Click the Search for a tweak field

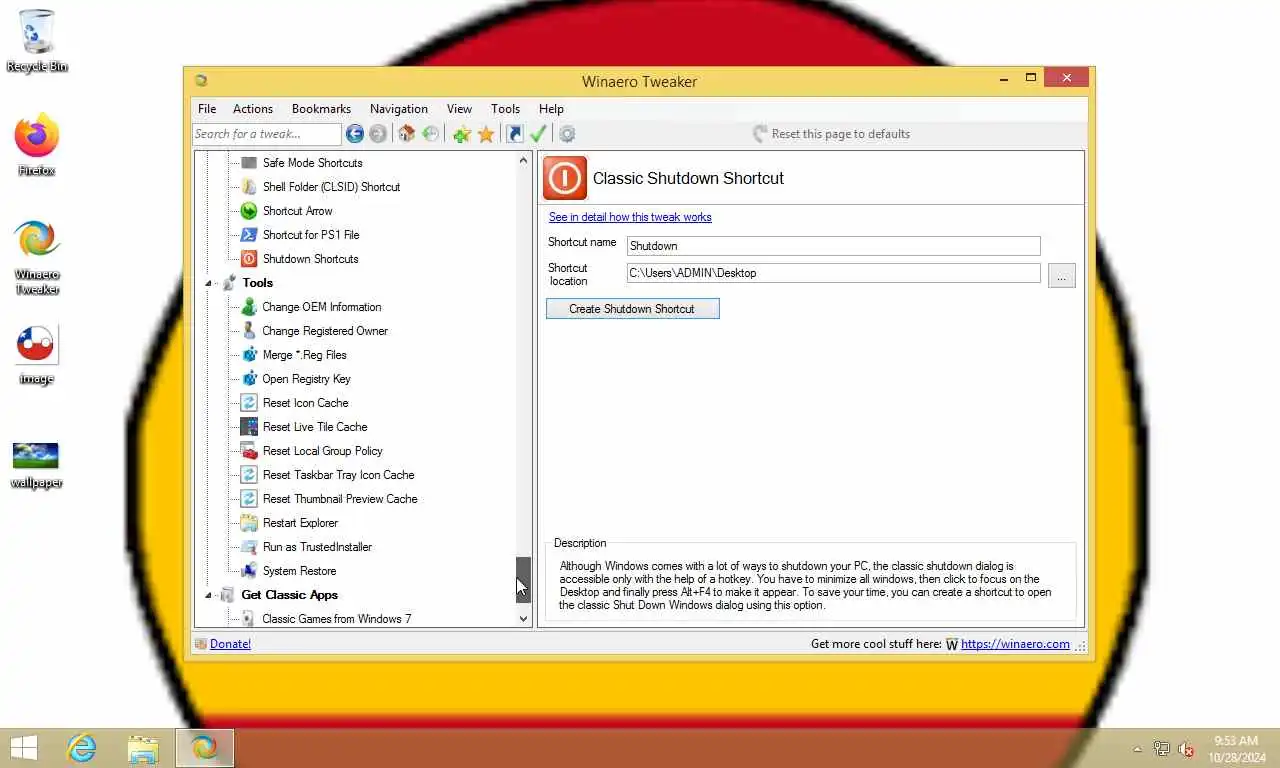click(x=267, y=134)
